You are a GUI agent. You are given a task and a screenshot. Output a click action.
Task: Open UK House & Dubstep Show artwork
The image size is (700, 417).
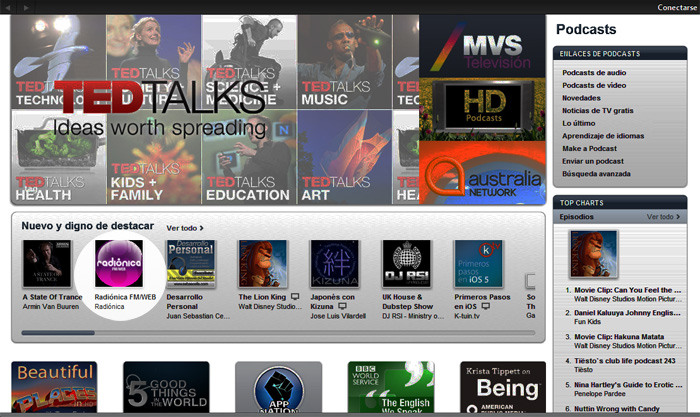[406, 264]
